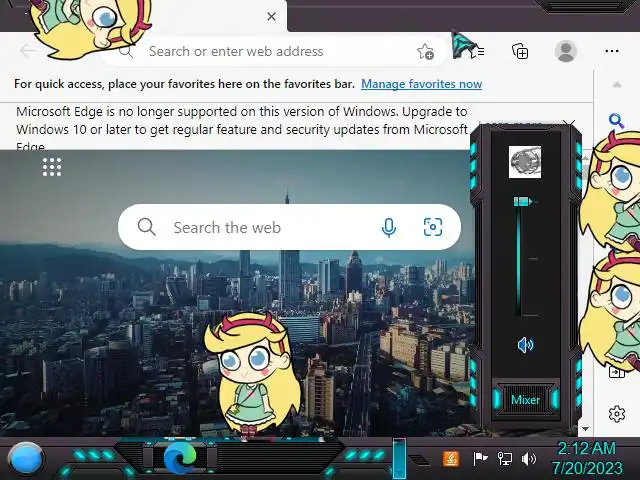Image resolution: width=640 pixels, height=480 pixels.
Task: Open the sidebar search magnifier icon
Action: point(616,121)
